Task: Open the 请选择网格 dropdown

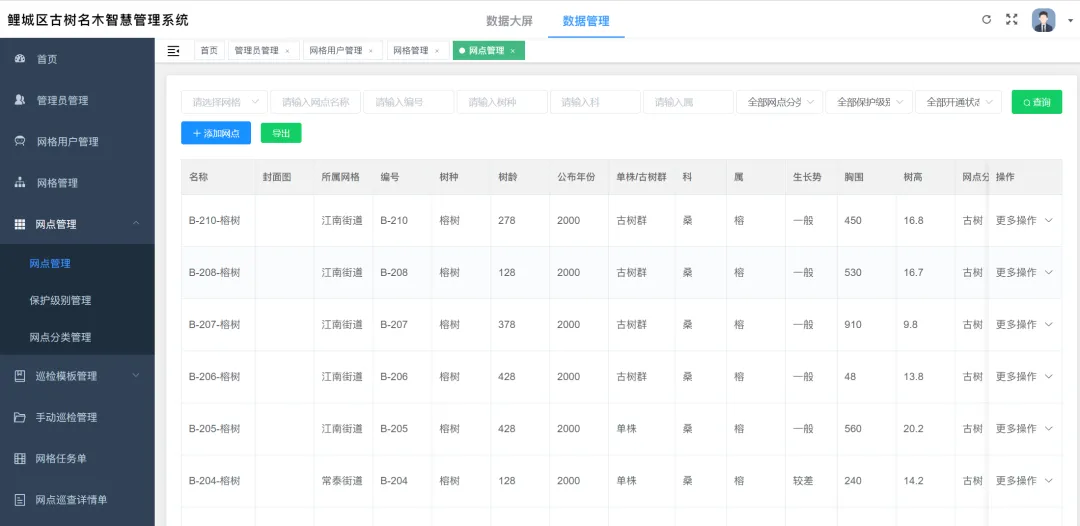Action: [x=225, y=102]
